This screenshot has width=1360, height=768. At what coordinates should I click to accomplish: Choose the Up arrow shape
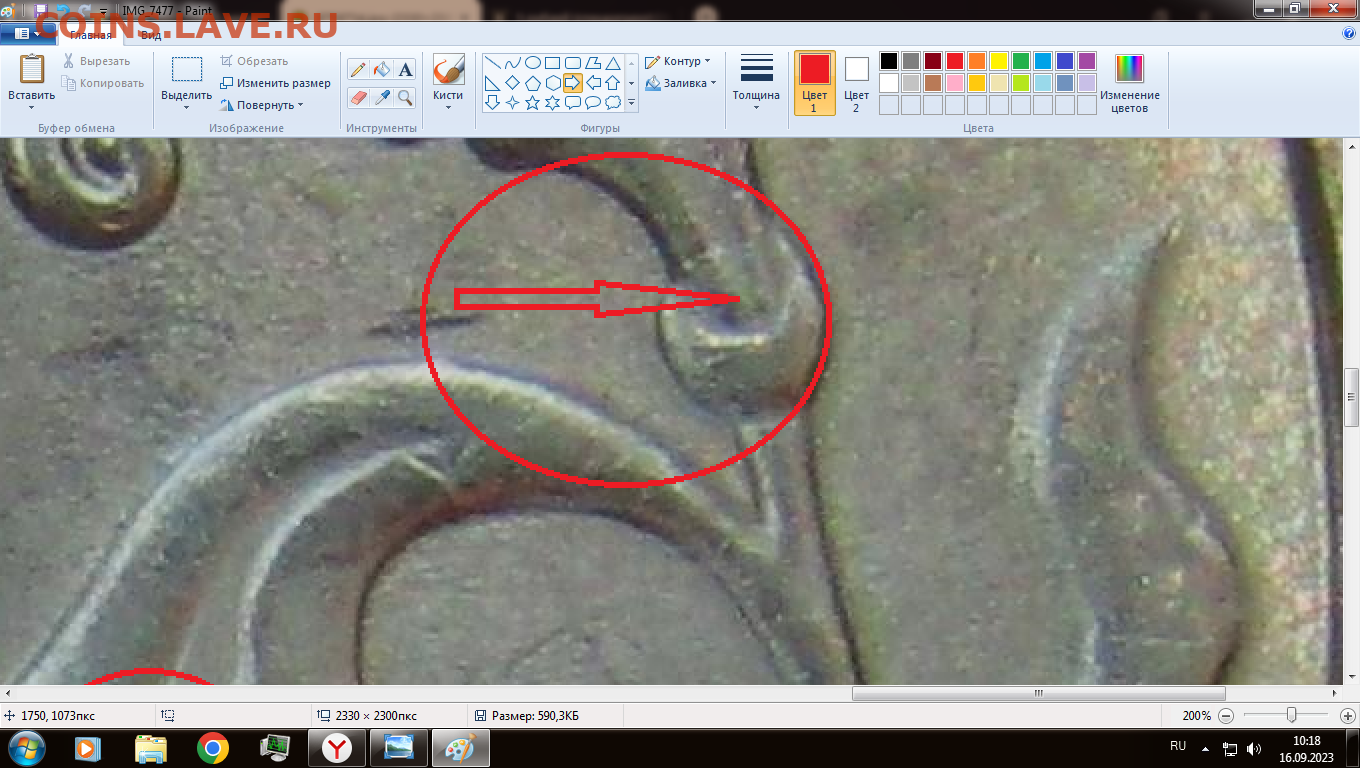pyautogui.click(x=613, y=83)
